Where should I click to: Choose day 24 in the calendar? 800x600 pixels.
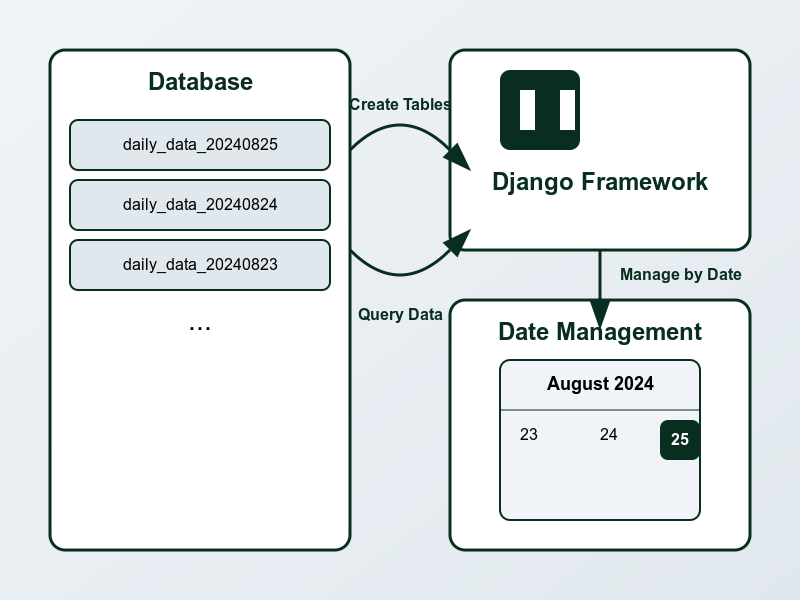pyautogui.click(x=608, y=435)
